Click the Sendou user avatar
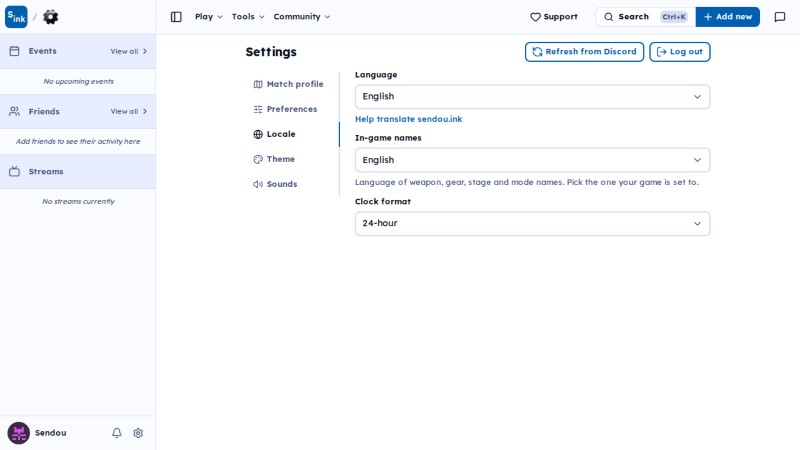The height and width of the screenshot is (450, 800). tap(18, 433)
